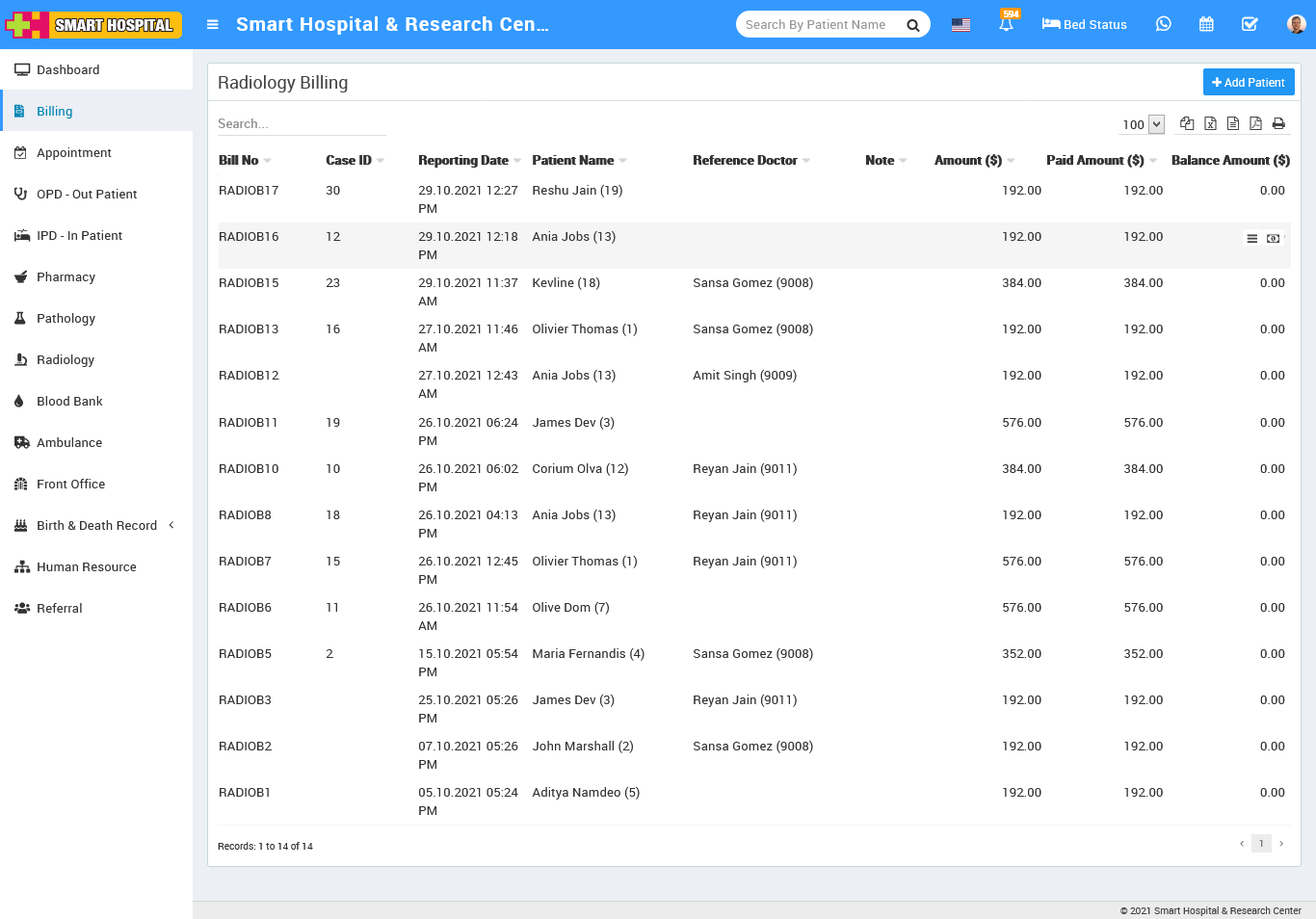Copy the table with the copy icon
The width and height of the screenshot is (1316, 919).
1187,123
